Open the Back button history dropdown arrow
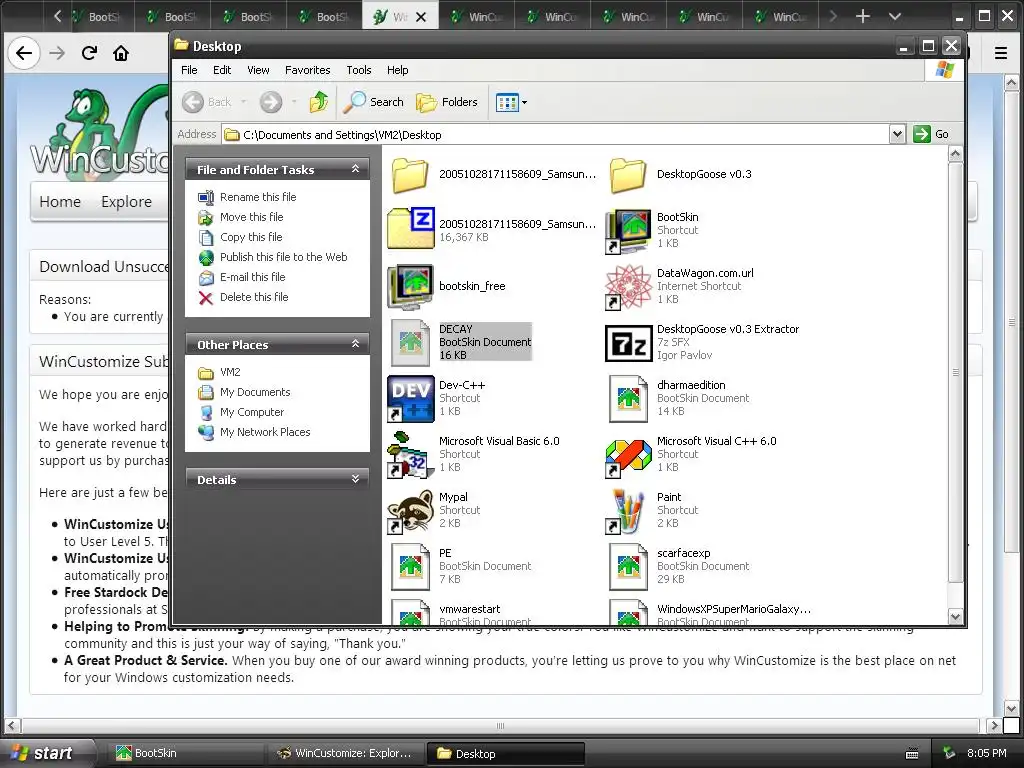 click(244, 102)
